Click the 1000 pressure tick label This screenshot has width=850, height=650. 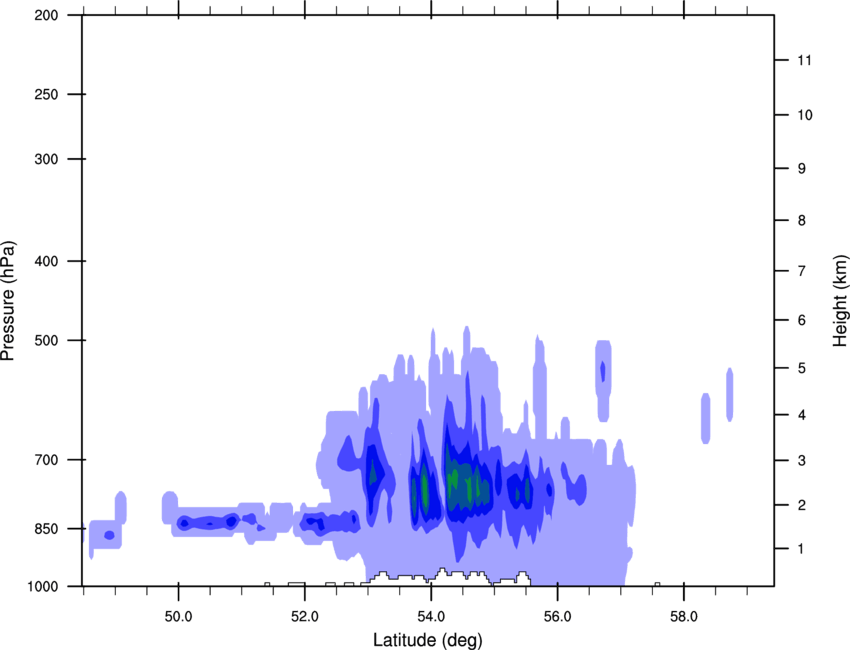tap(43, 586)
